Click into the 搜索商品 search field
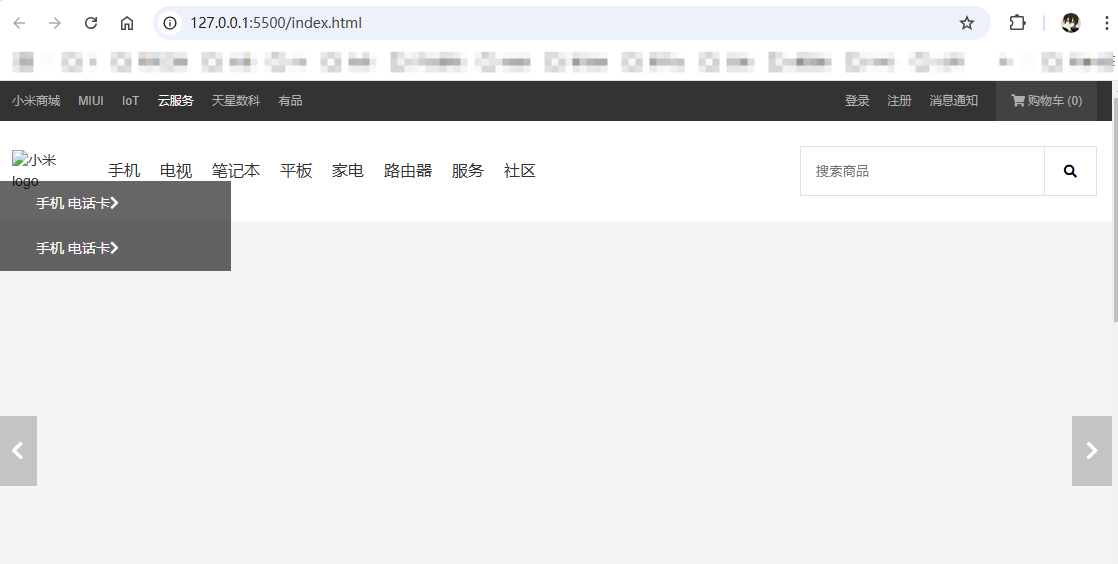This screenshot has height=564, width=1118. [923, 171]
